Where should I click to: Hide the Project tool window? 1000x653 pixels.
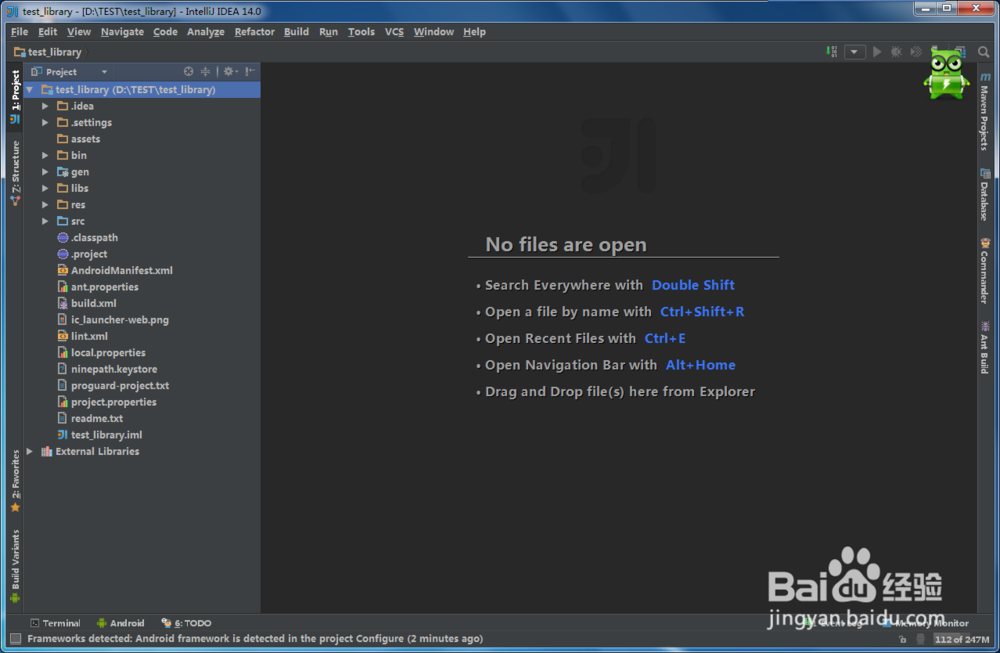coord(250,71)
